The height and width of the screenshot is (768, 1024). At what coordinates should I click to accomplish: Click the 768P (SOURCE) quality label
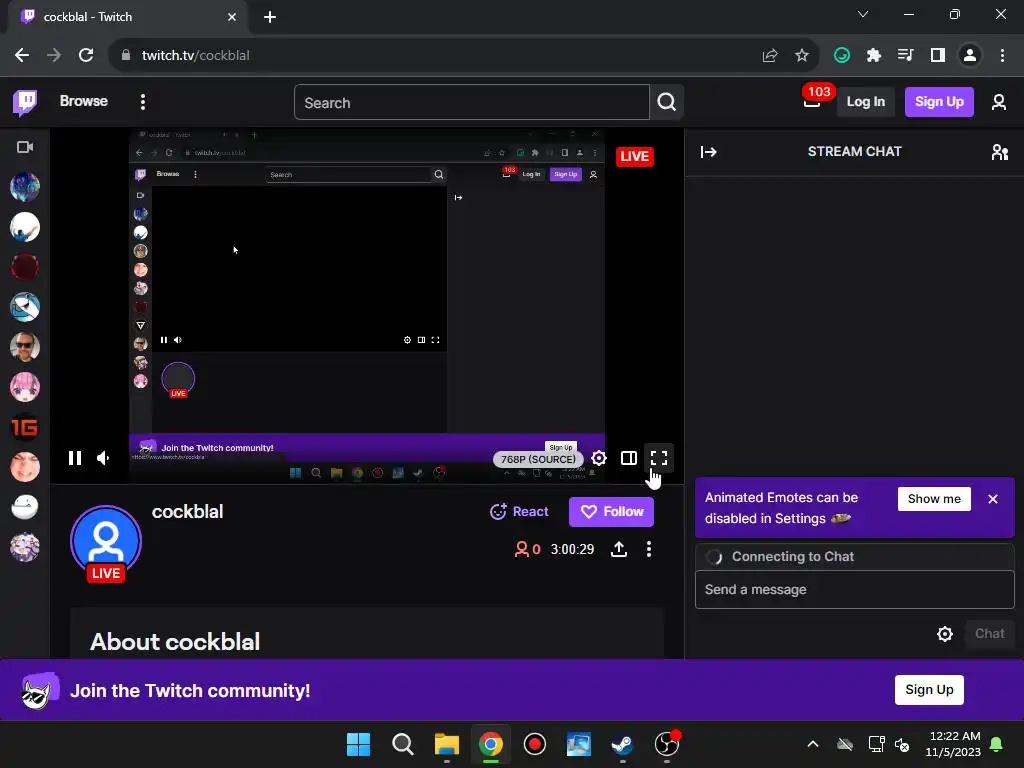[538, 459]
